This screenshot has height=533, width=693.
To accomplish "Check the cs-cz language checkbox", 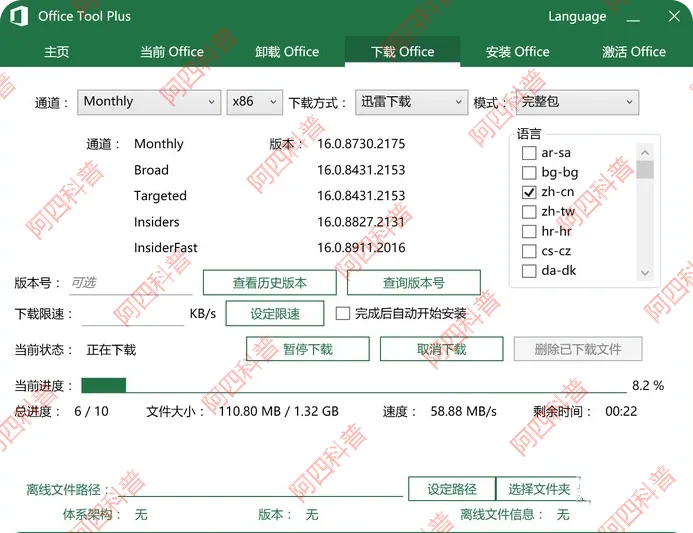I will click(x=529, y=251).
